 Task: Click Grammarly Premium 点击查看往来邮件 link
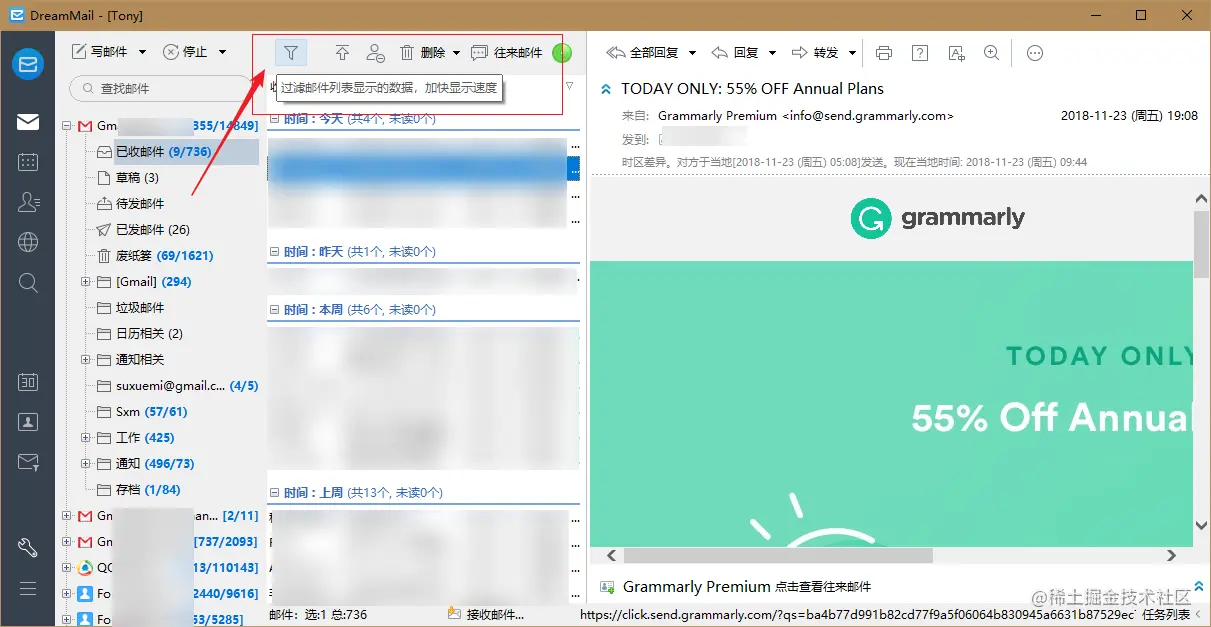(x=747, y=587)
